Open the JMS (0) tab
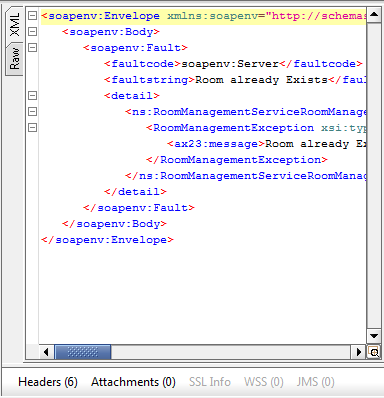Image resolution: width=384 pixels, height=398 pixels. 315,382
